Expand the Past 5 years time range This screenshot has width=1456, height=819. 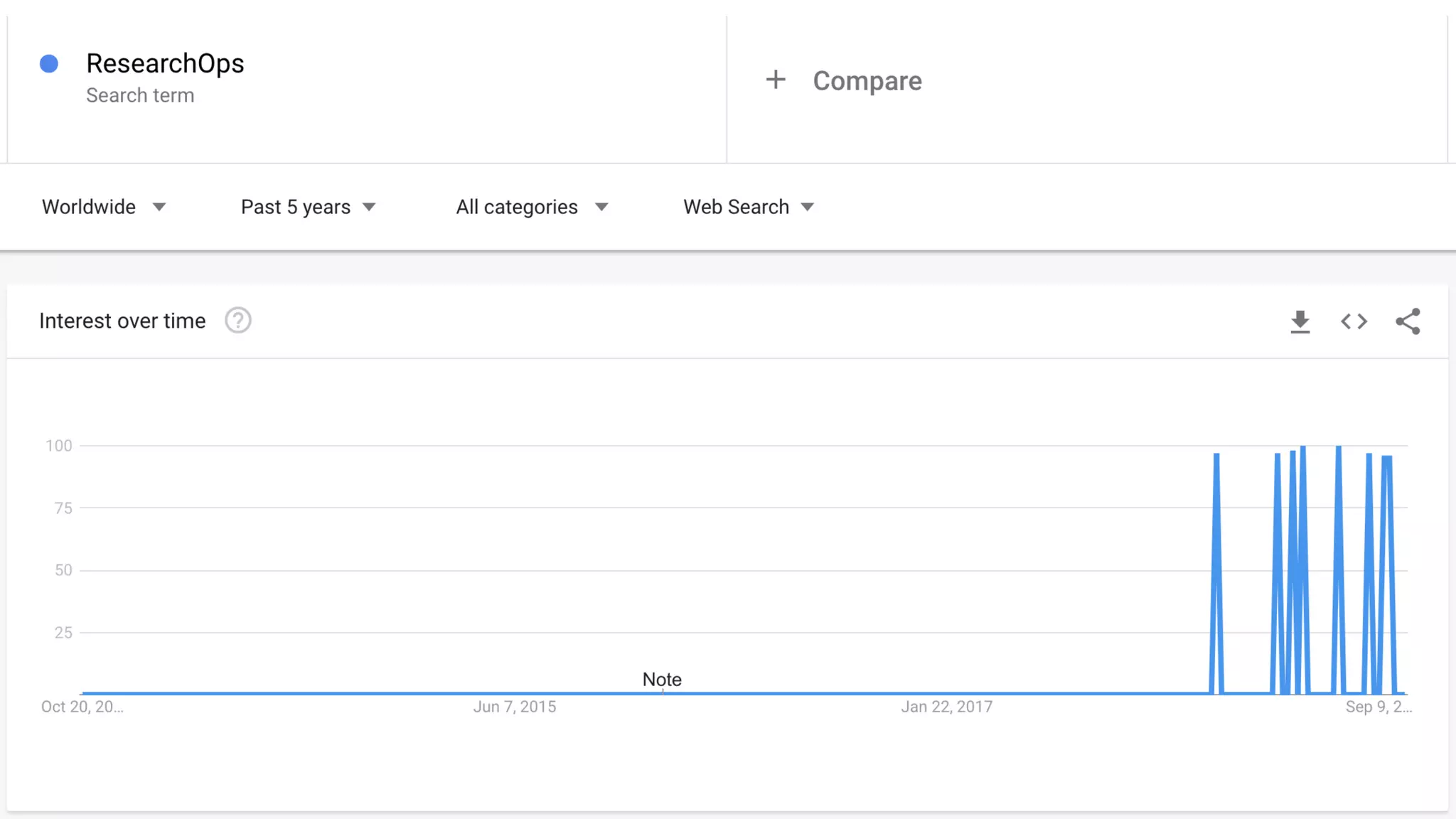click(x=308, y=207)
